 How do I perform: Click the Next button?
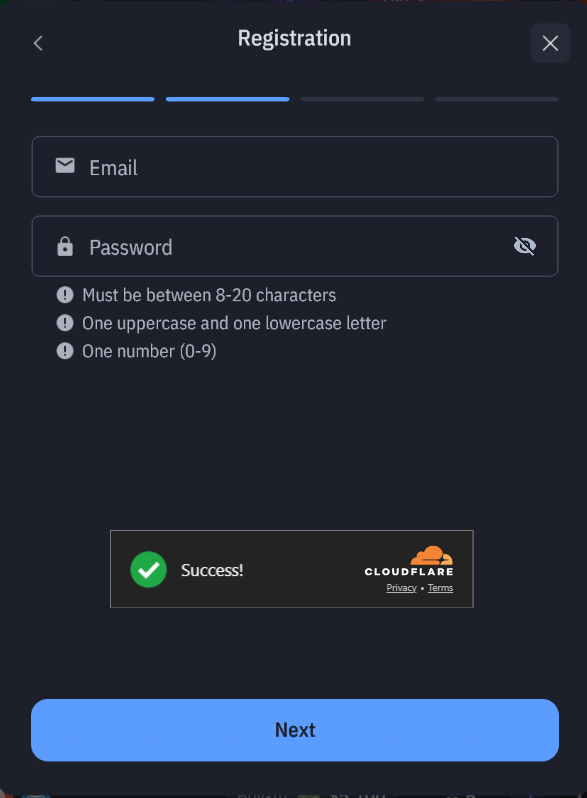[295, 730]
